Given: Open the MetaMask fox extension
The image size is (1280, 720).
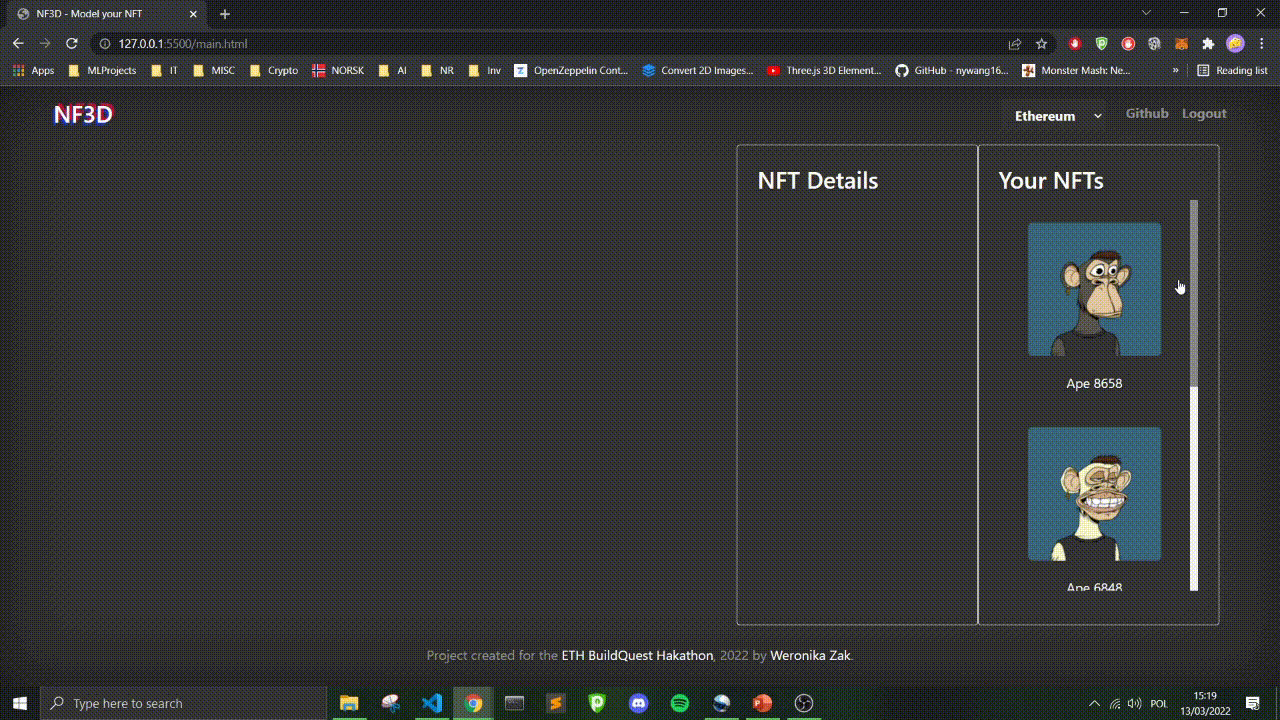Looking at the screenshot, I should (x=1181, y=44).
